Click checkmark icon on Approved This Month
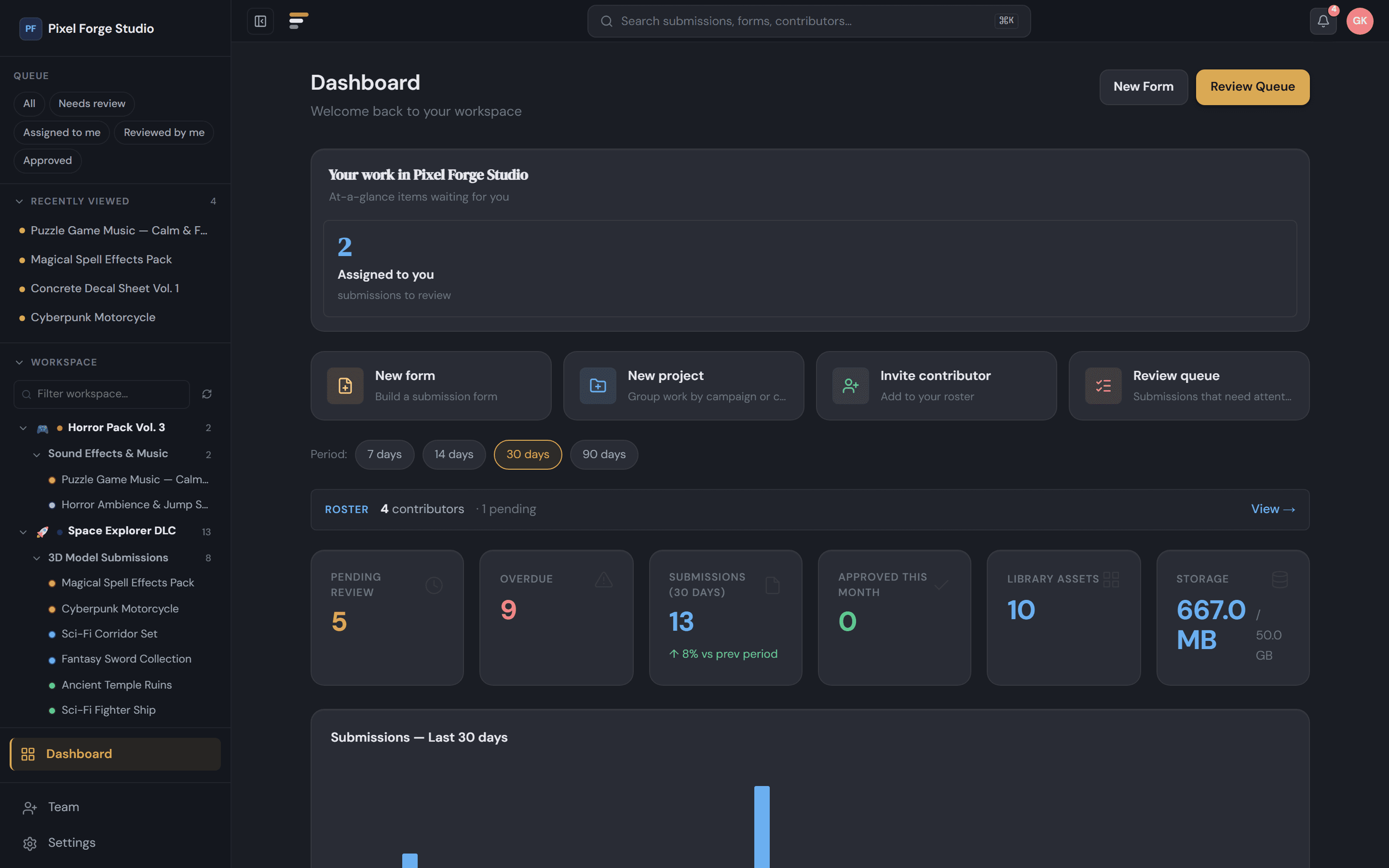 [x=941, y=585]
